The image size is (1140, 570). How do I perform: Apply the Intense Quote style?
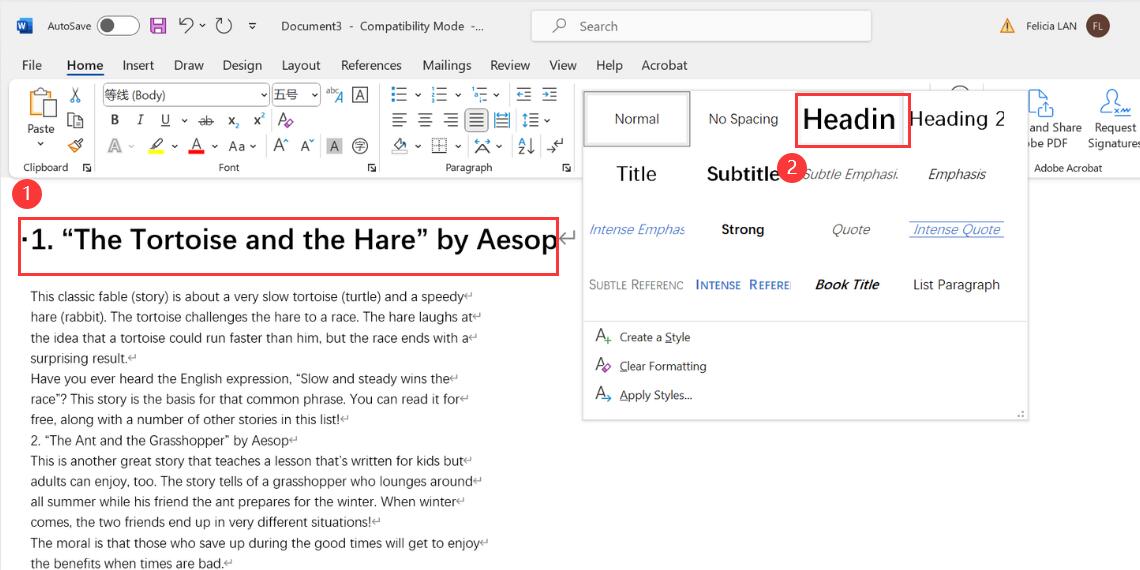pyautogui.click(x=957, y=229)
